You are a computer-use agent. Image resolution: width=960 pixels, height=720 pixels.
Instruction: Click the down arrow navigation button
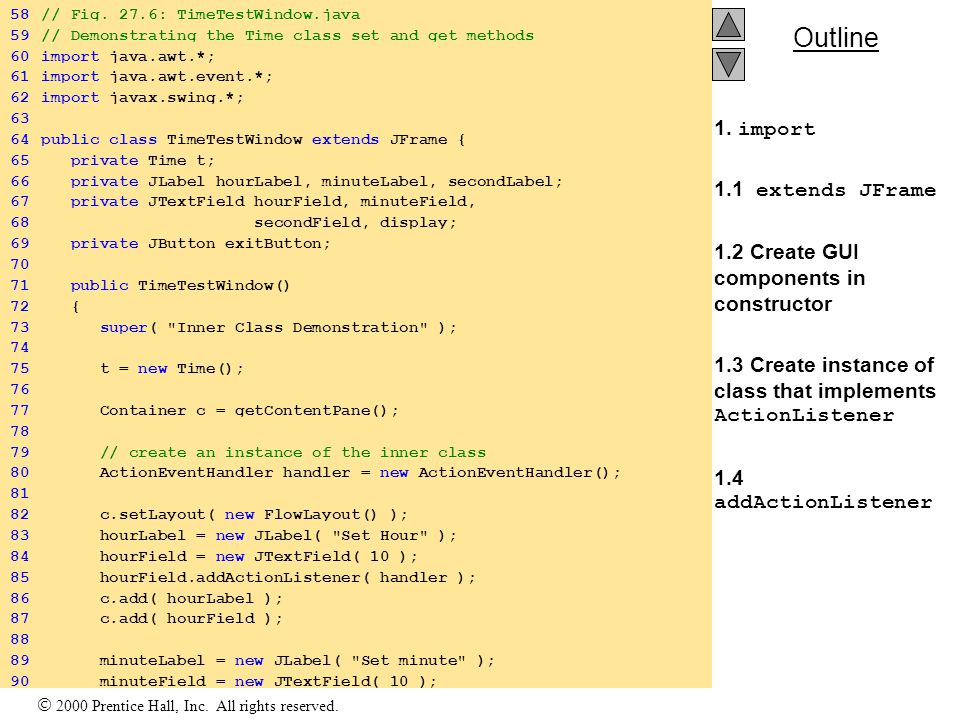point(728,64)
